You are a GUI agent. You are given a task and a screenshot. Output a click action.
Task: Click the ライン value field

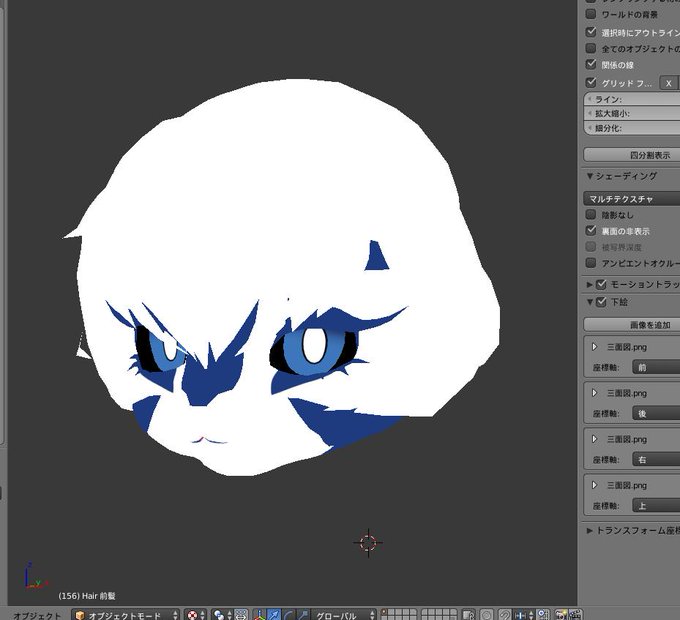632,99
